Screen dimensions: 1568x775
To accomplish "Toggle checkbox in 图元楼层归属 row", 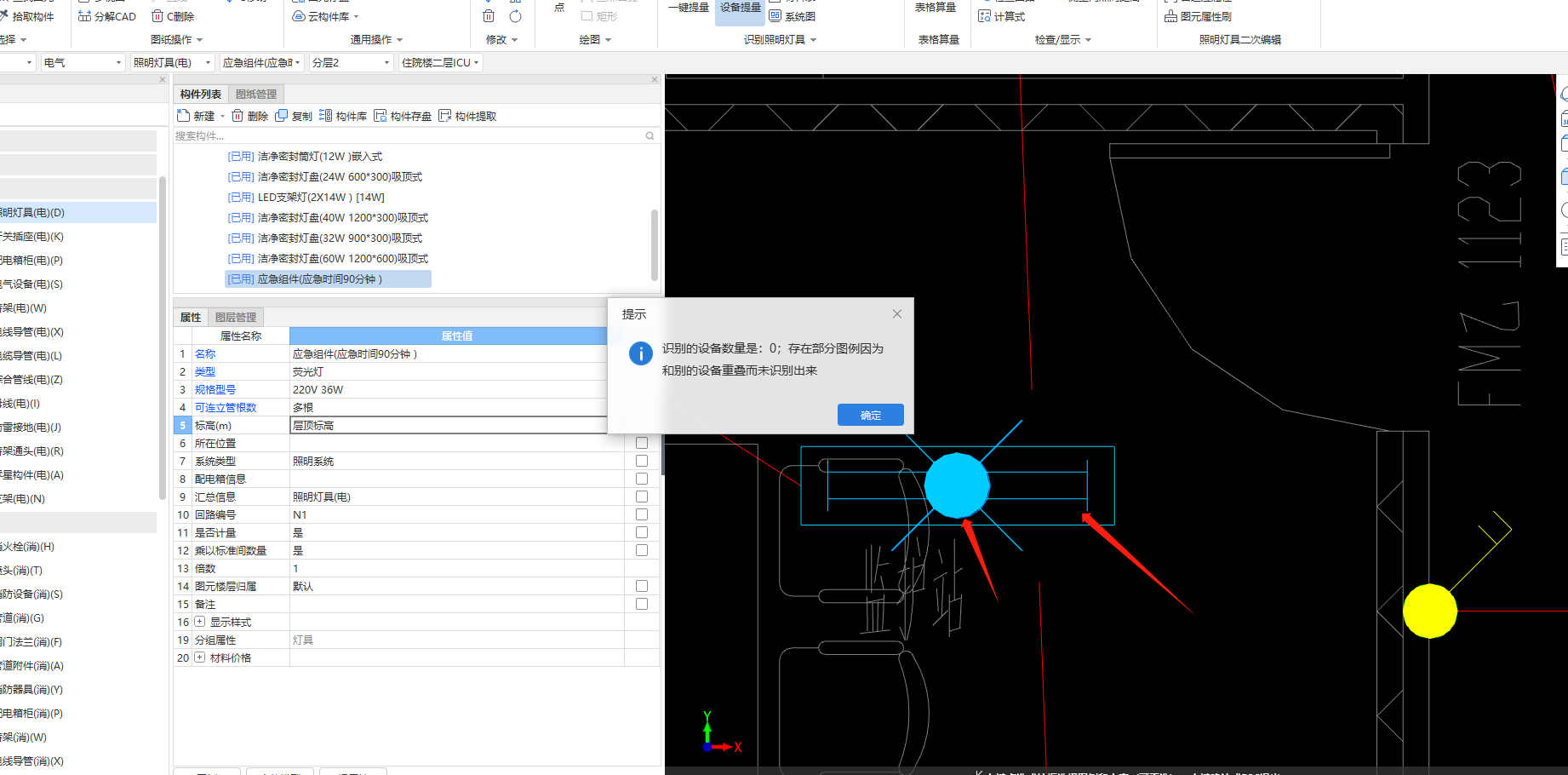I will (x=642, y=586).
